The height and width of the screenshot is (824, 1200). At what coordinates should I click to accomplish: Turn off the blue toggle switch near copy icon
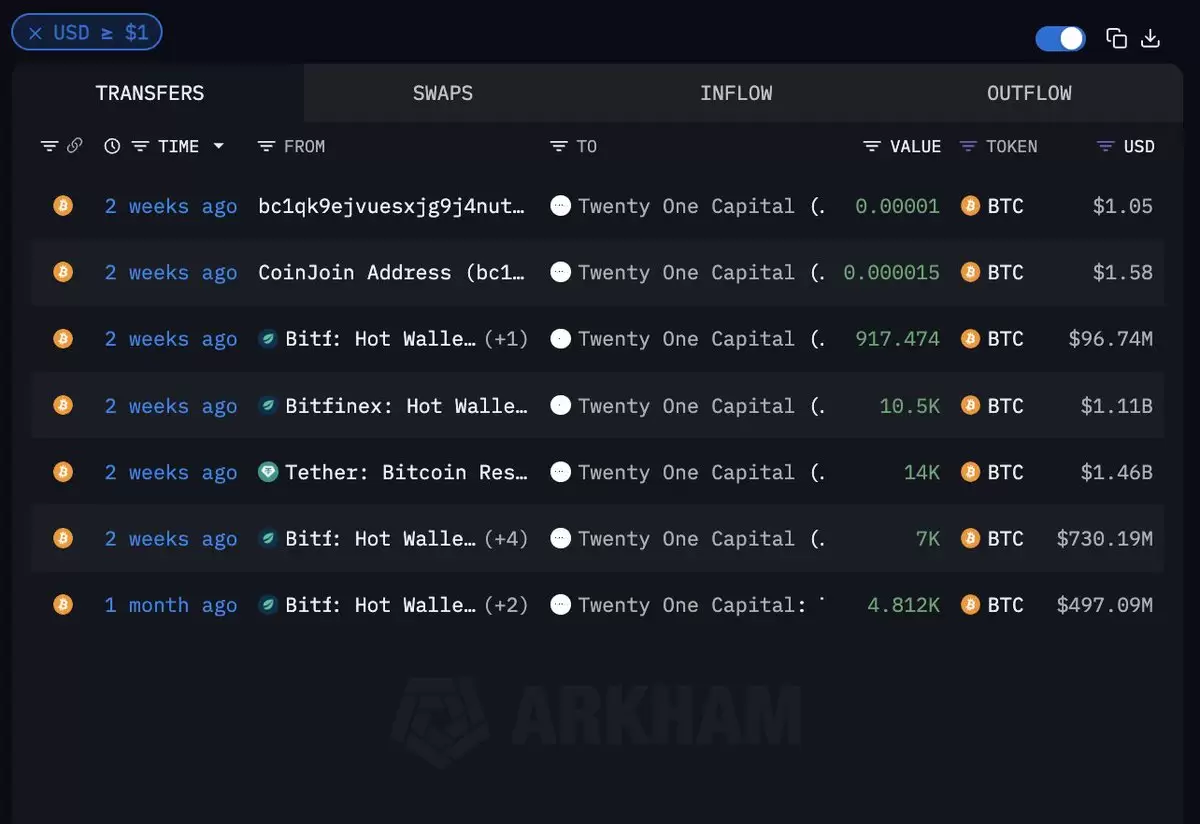click(1060, 38)
